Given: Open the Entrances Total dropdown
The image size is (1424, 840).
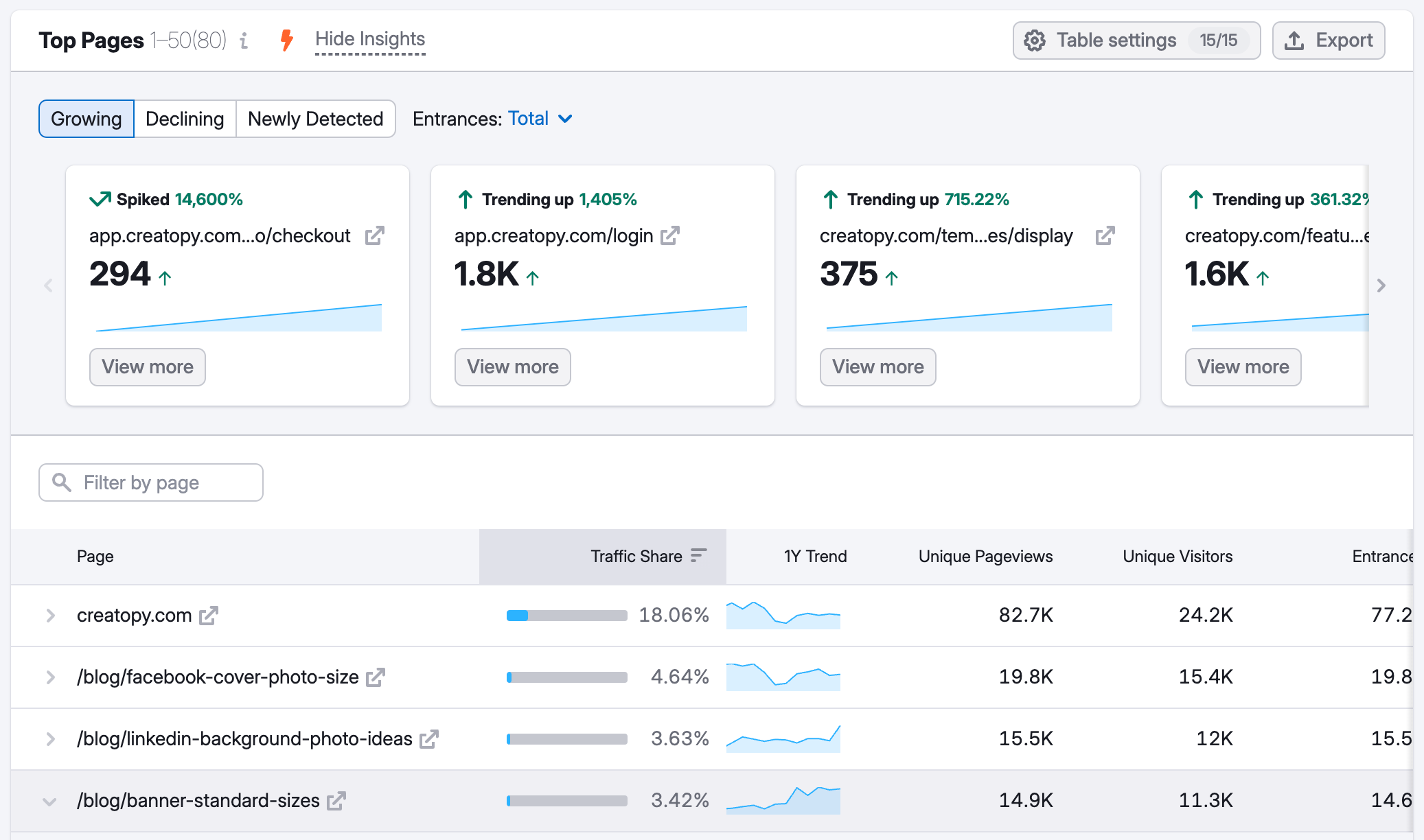Looking at the screenshot, I should tap(540, 119).
